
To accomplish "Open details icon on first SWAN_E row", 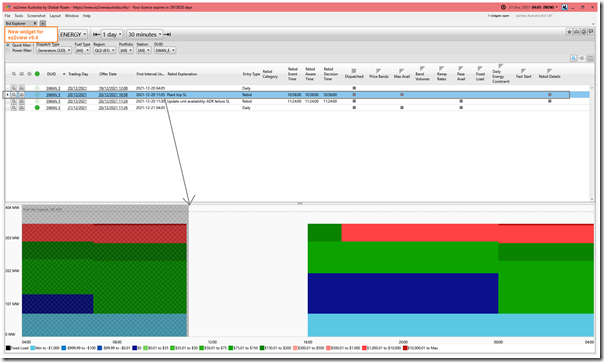I will click(x=22, y=88).
